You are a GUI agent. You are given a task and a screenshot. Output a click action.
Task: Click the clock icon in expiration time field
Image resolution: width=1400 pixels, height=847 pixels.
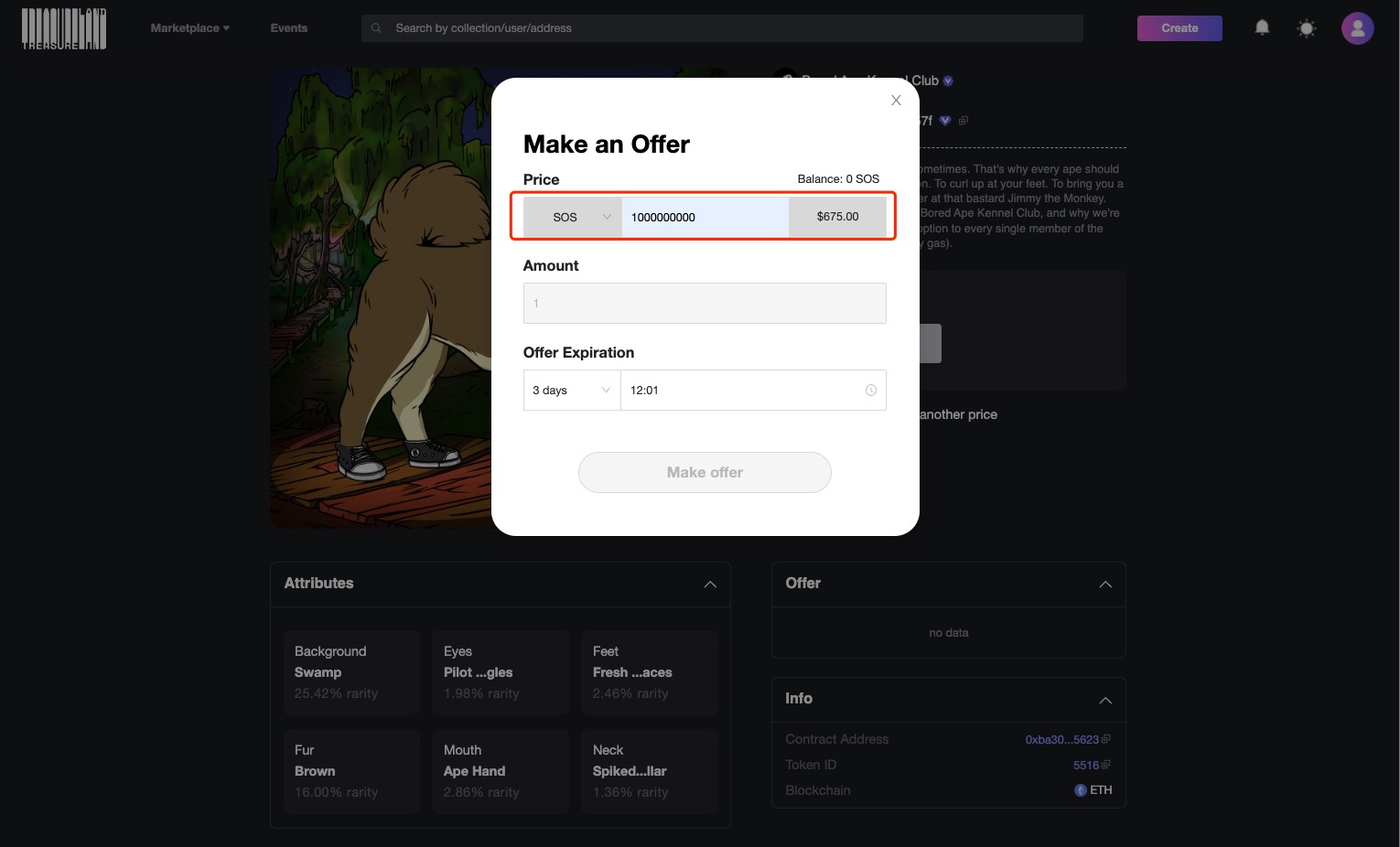click(x=871, y=391)
